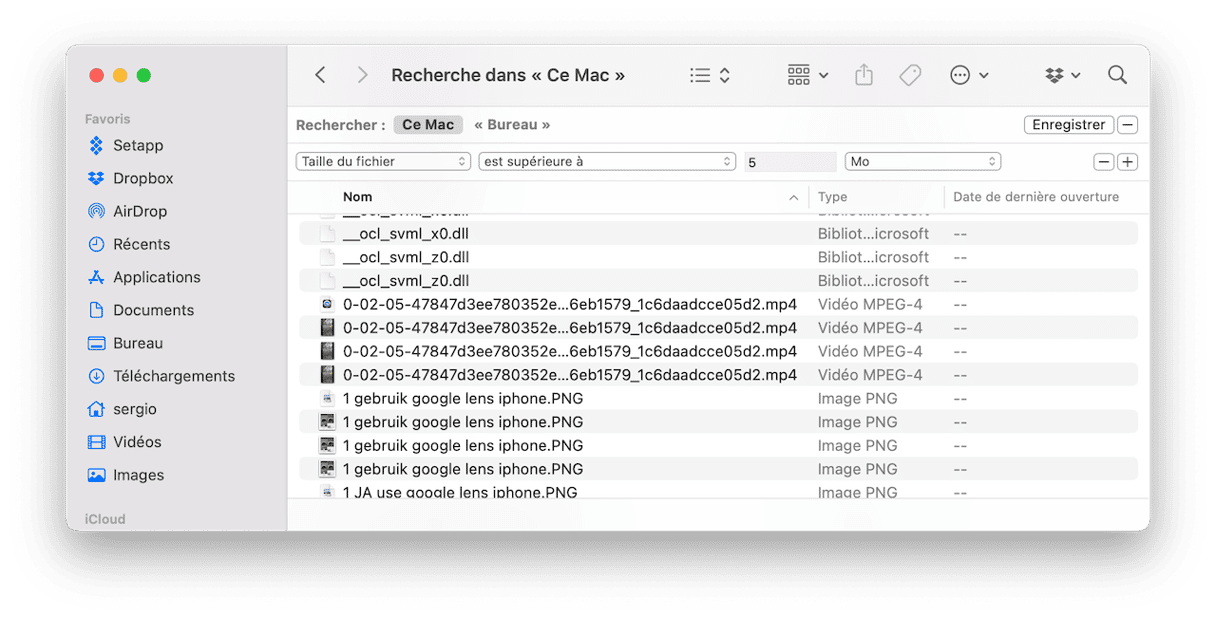Select the « Bureau » search scope
This screenshot has height=618, width=1216.
point(512,125)
